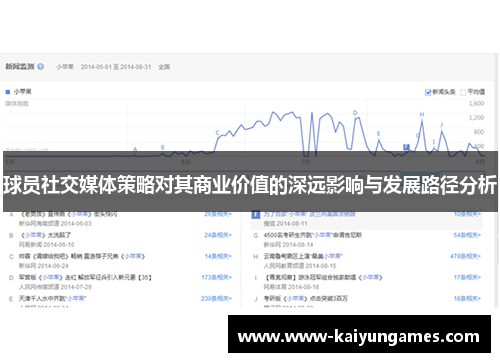Image resolution: width=500 pixels, height=362 pixels.
Task: Open the 479条相关 link for story H
Action: 465,256
